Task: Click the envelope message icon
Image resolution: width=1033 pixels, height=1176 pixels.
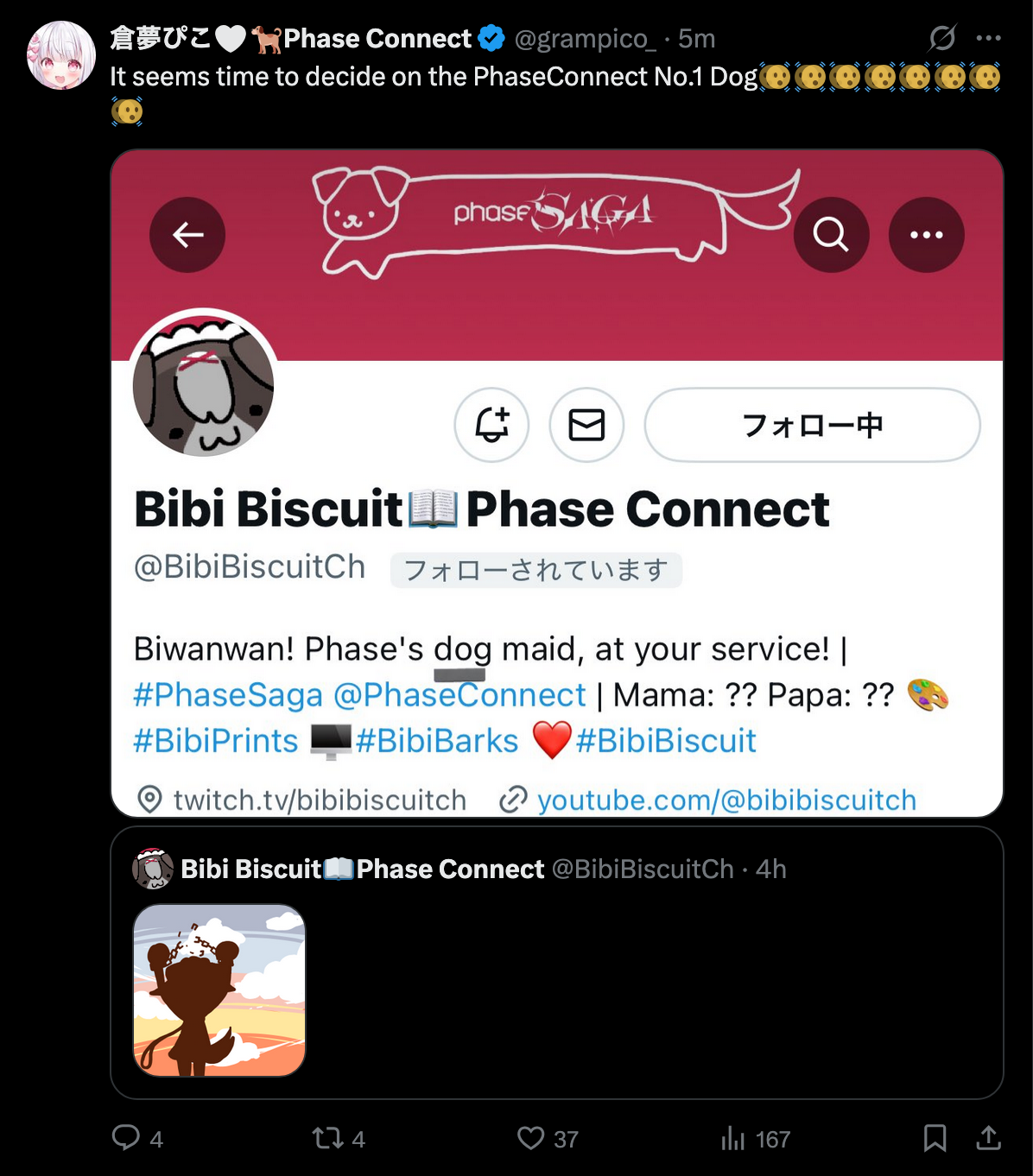Action: (586, 425)
